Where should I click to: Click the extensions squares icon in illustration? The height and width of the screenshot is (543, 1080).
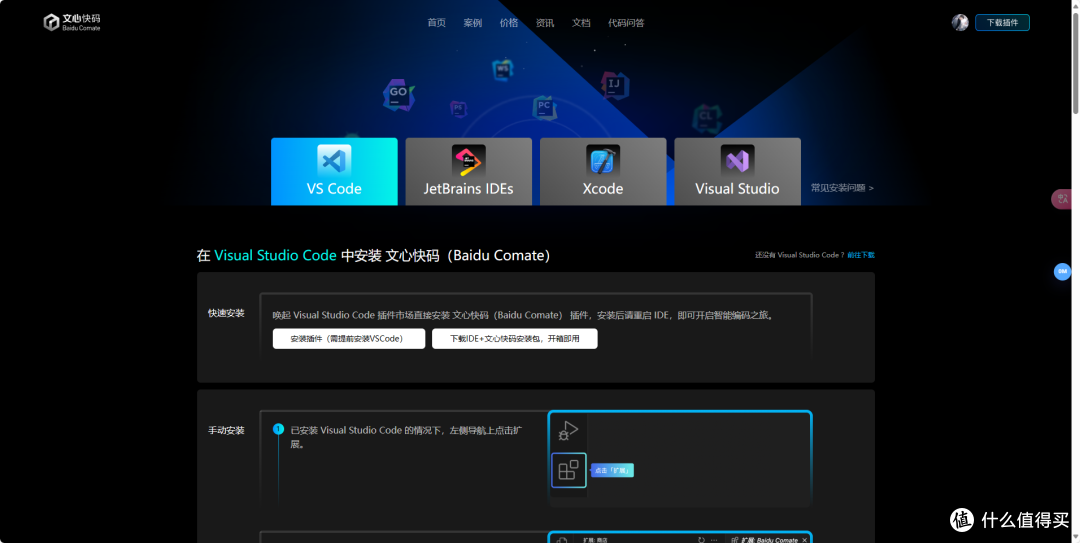tap(568, 470)
